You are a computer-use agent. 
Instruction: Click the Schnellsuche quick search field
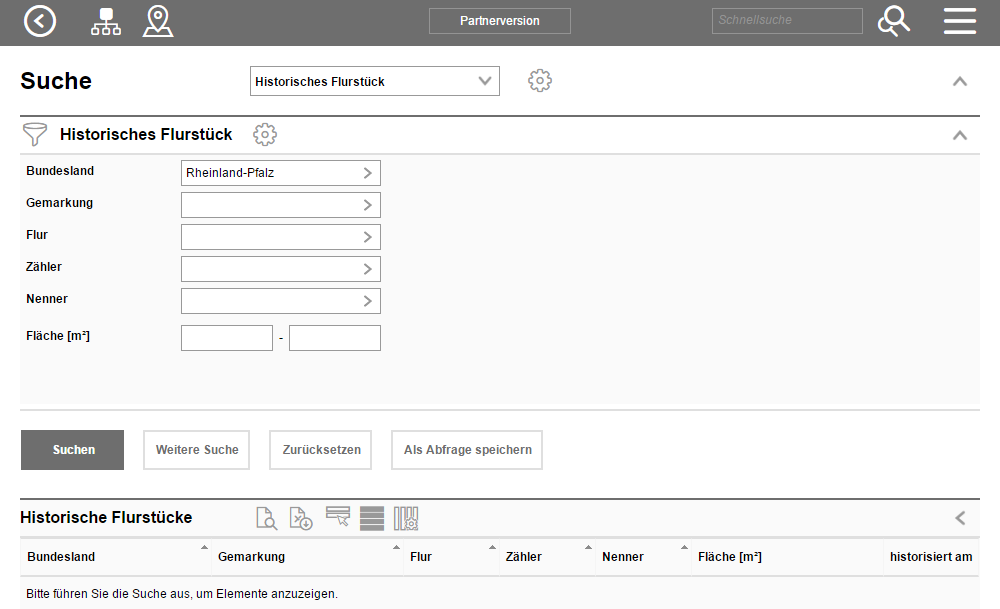(x=786, y=21)
